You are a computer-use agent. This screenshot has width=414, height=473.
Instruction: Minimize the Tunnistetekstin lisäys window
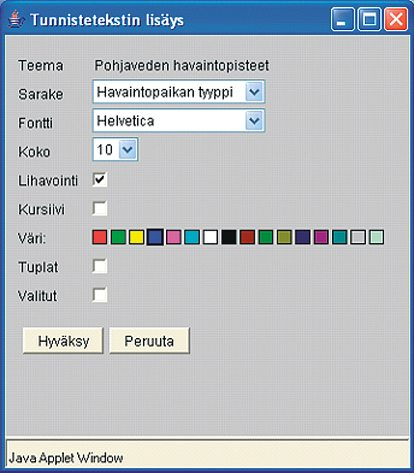coord(342,20)
